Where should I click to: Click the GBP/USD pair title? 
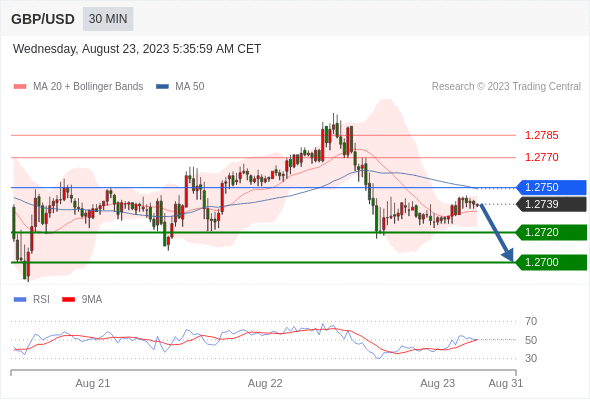pyautogui.click(x=43, y=19)
